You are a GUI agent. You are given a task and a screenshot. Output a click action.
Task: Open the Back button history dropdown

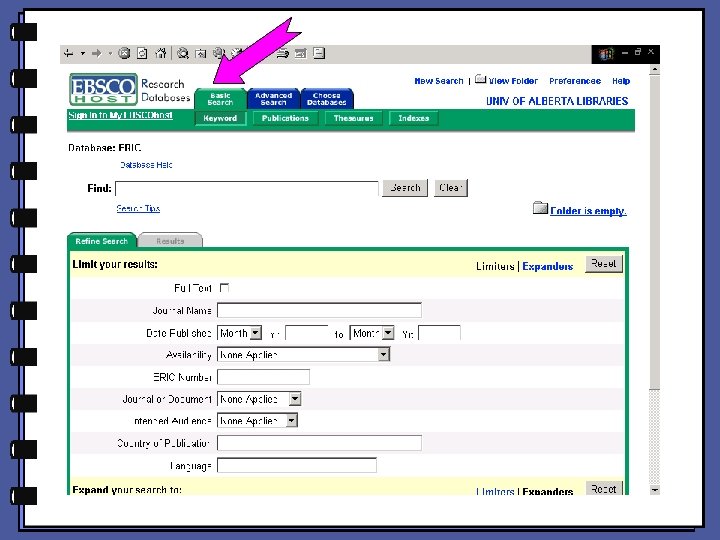pos(83,54)
